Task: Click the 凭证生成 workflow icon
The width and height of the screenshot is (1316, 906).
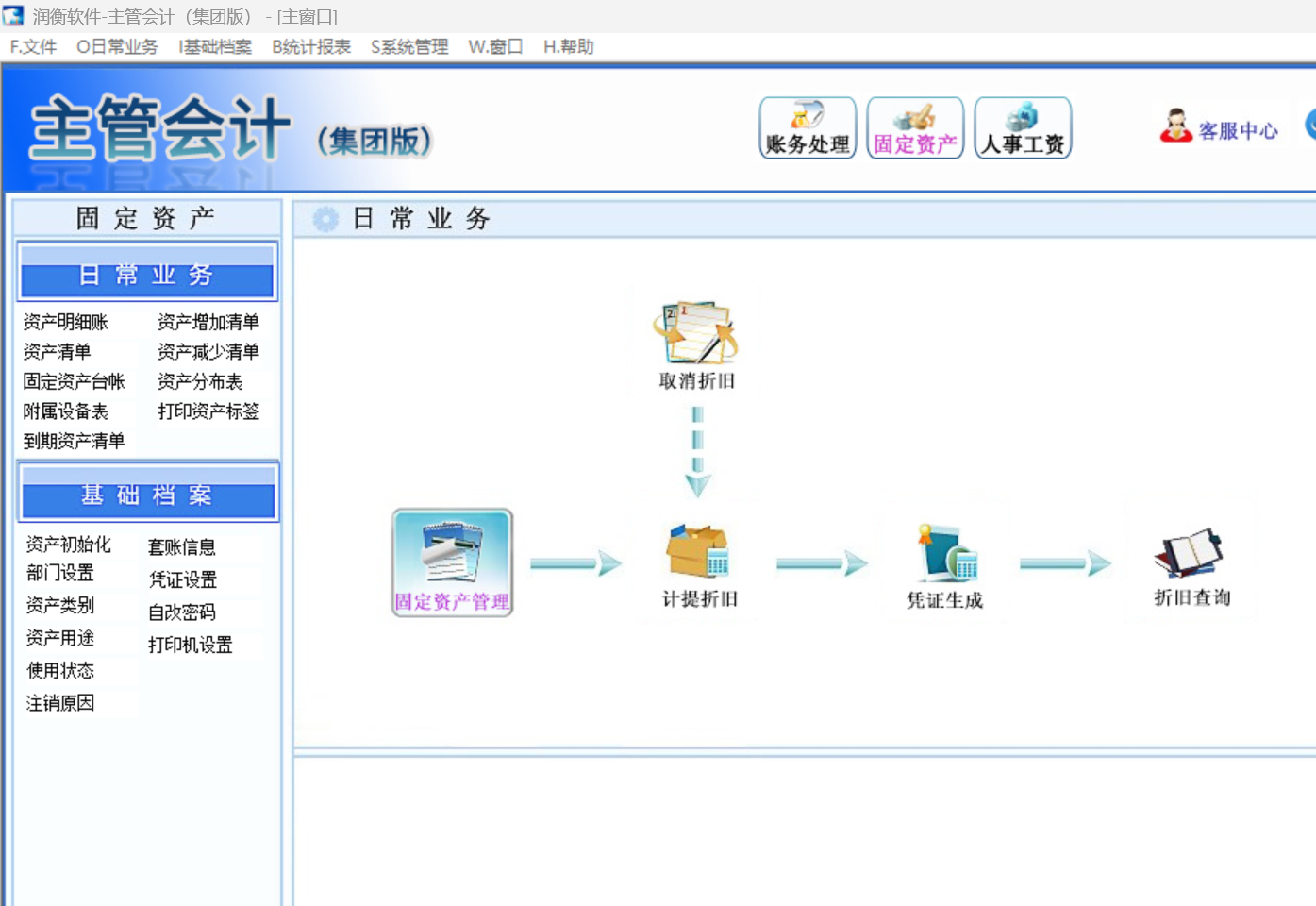Action: click(x=944, y=565)
